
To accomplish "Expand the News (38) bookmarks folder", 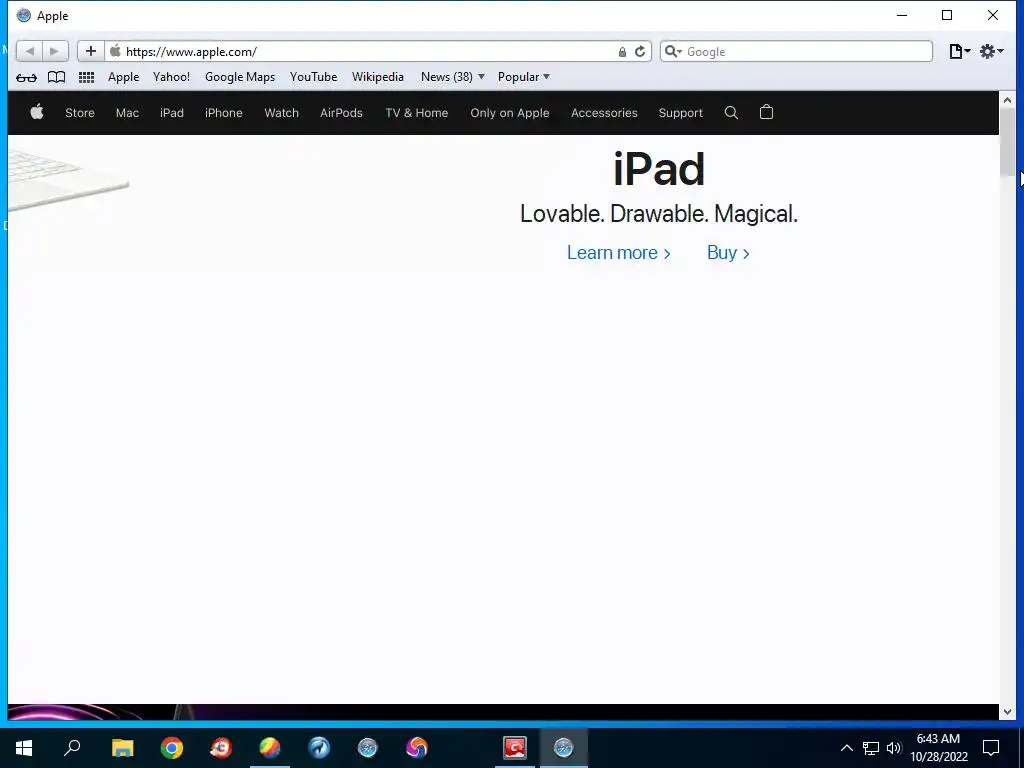I will point(452,77).
